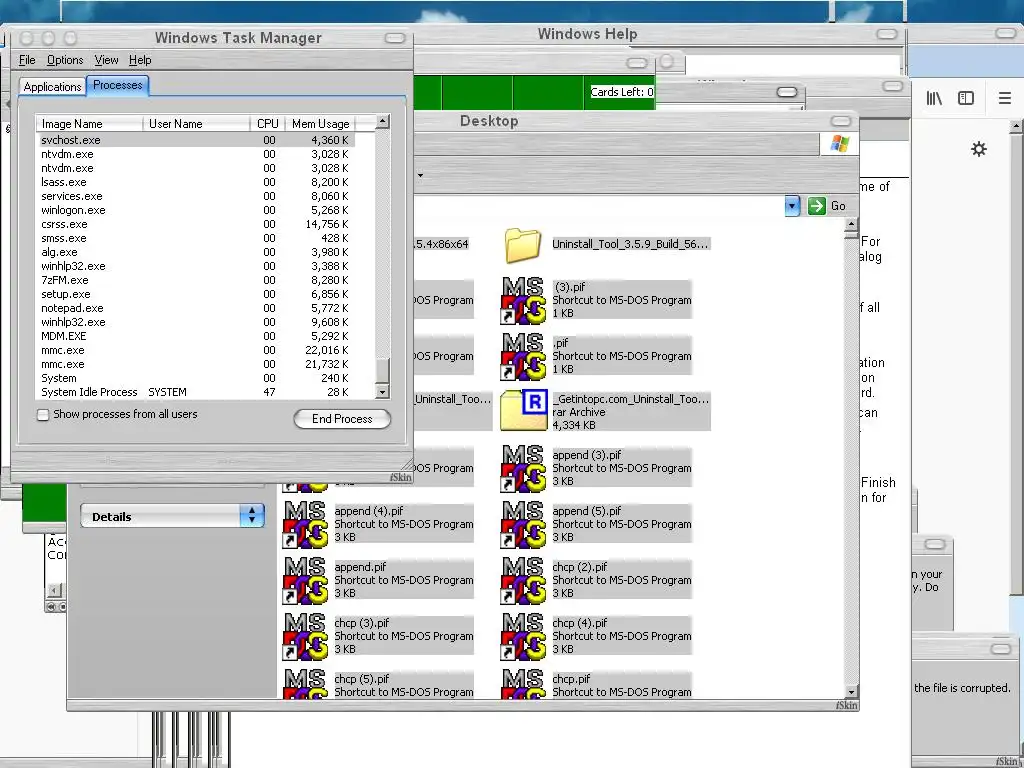Select the chcp (4).pif icon
The width and height of the screenshot is (1024, 768).
(x=522, y=637)
